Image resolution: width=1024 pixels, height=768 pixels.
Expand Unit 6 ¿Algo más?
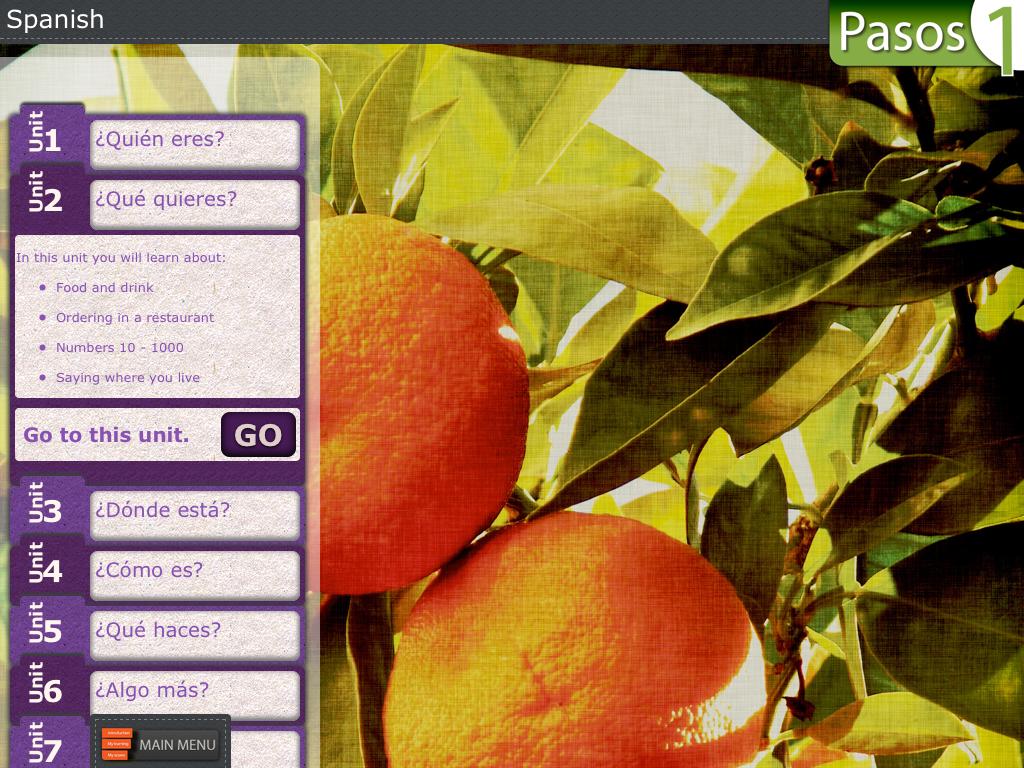pyautogui.click(x=195, y=694)
